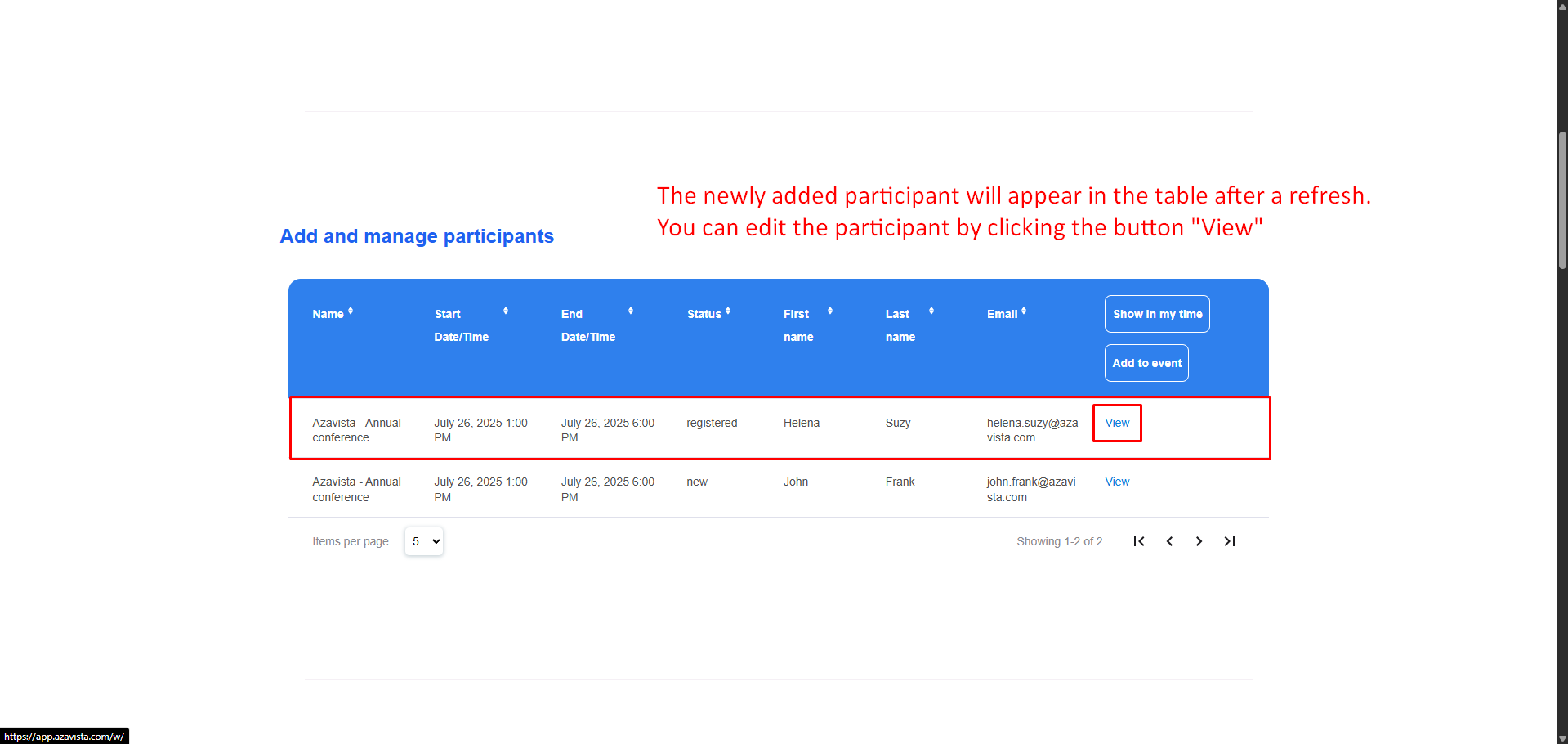Click Show in my time button

(1157, 314)
